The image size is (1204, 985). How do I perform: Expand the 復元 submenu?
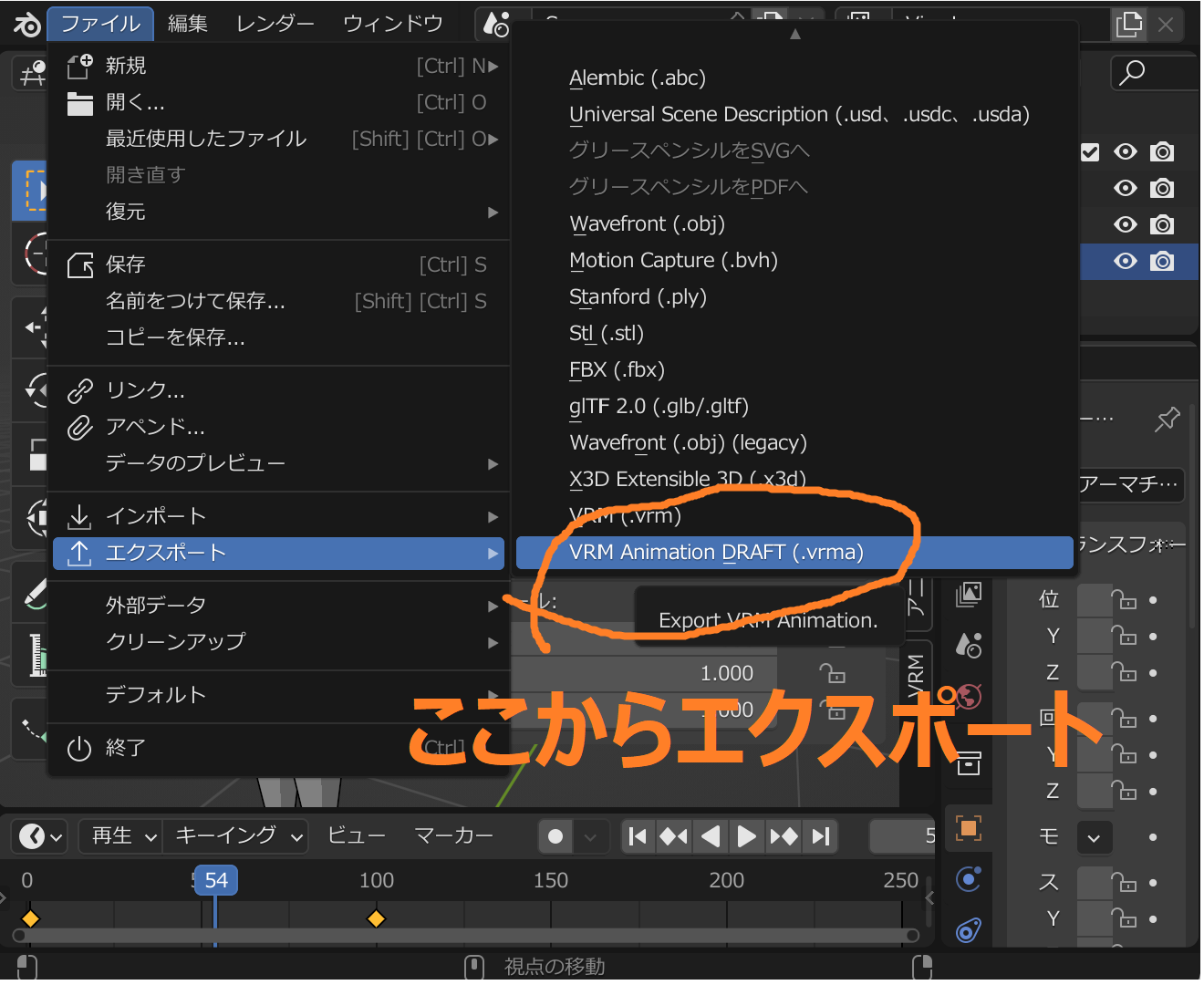point(278,213)
